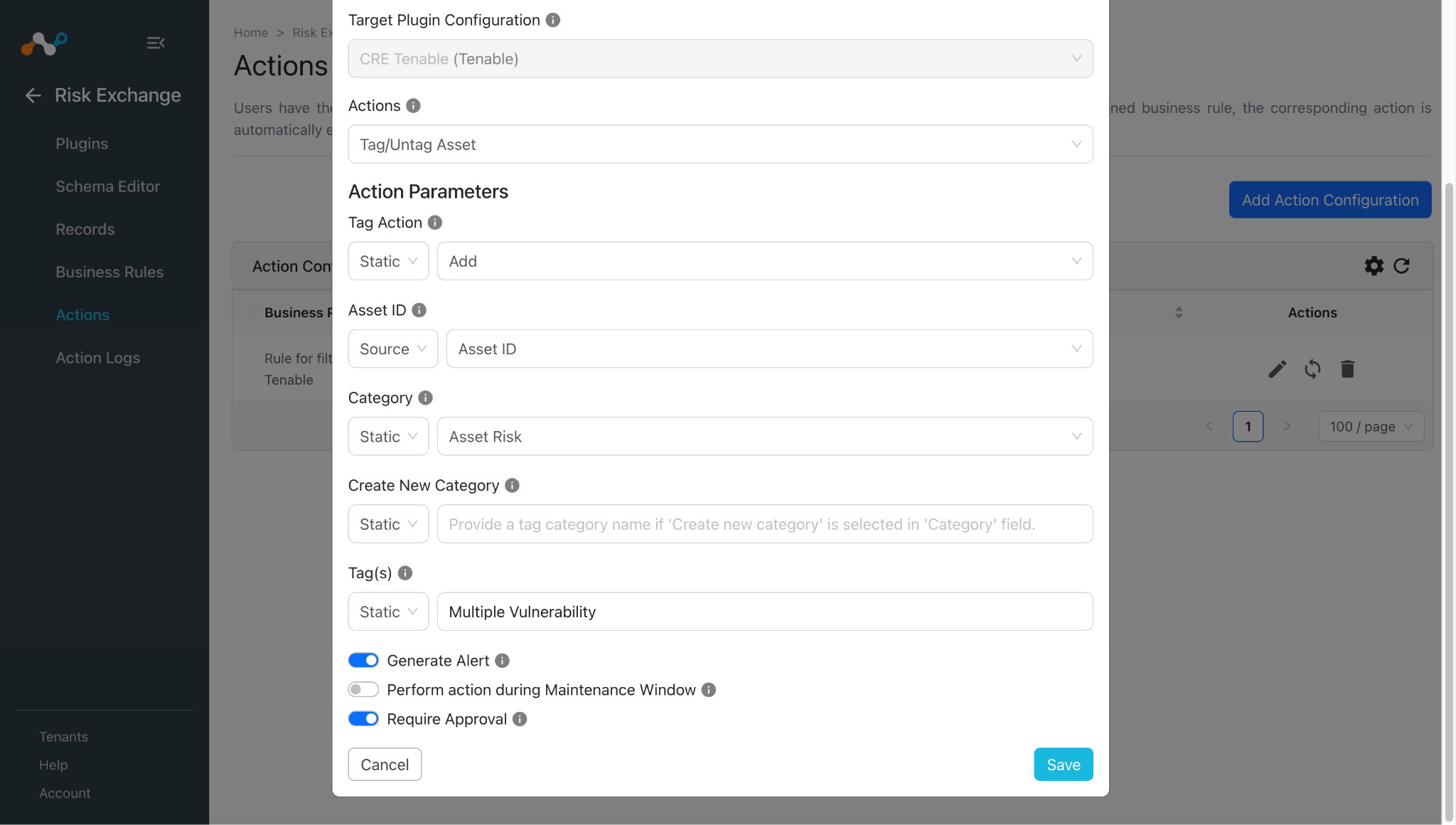The width and height of the screenshot is (1456, 825).
Task: Click the back arrow beside Risk Exchange
Action: [33, 95]
